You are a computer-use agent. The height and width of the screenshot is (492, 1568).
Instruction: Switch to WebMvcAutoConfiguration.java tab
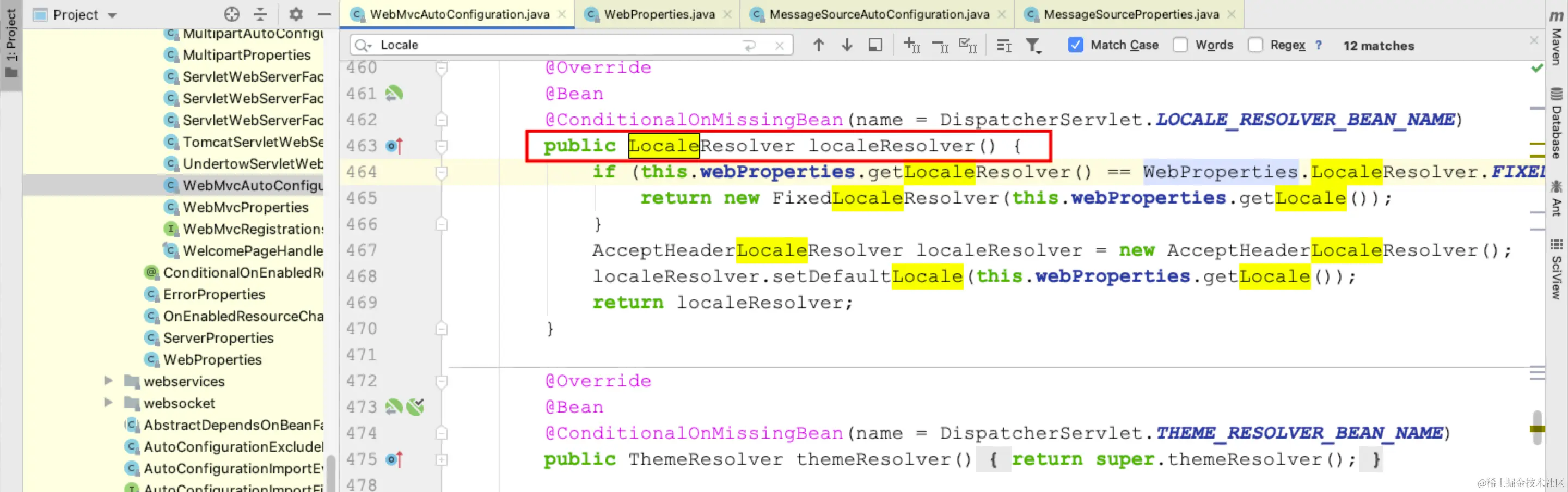click(458, 14)
